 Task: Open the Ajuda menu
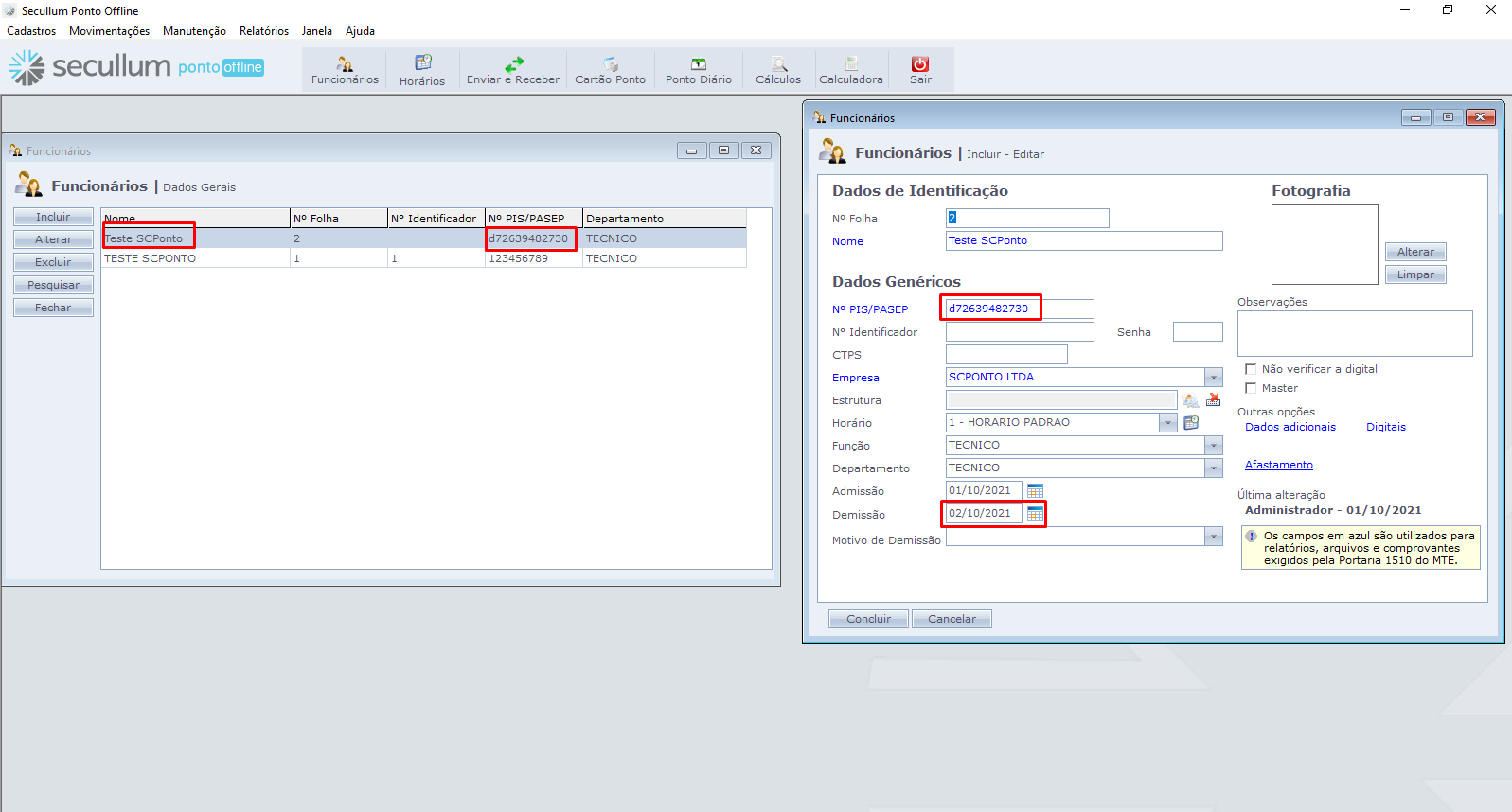point(360,31)
